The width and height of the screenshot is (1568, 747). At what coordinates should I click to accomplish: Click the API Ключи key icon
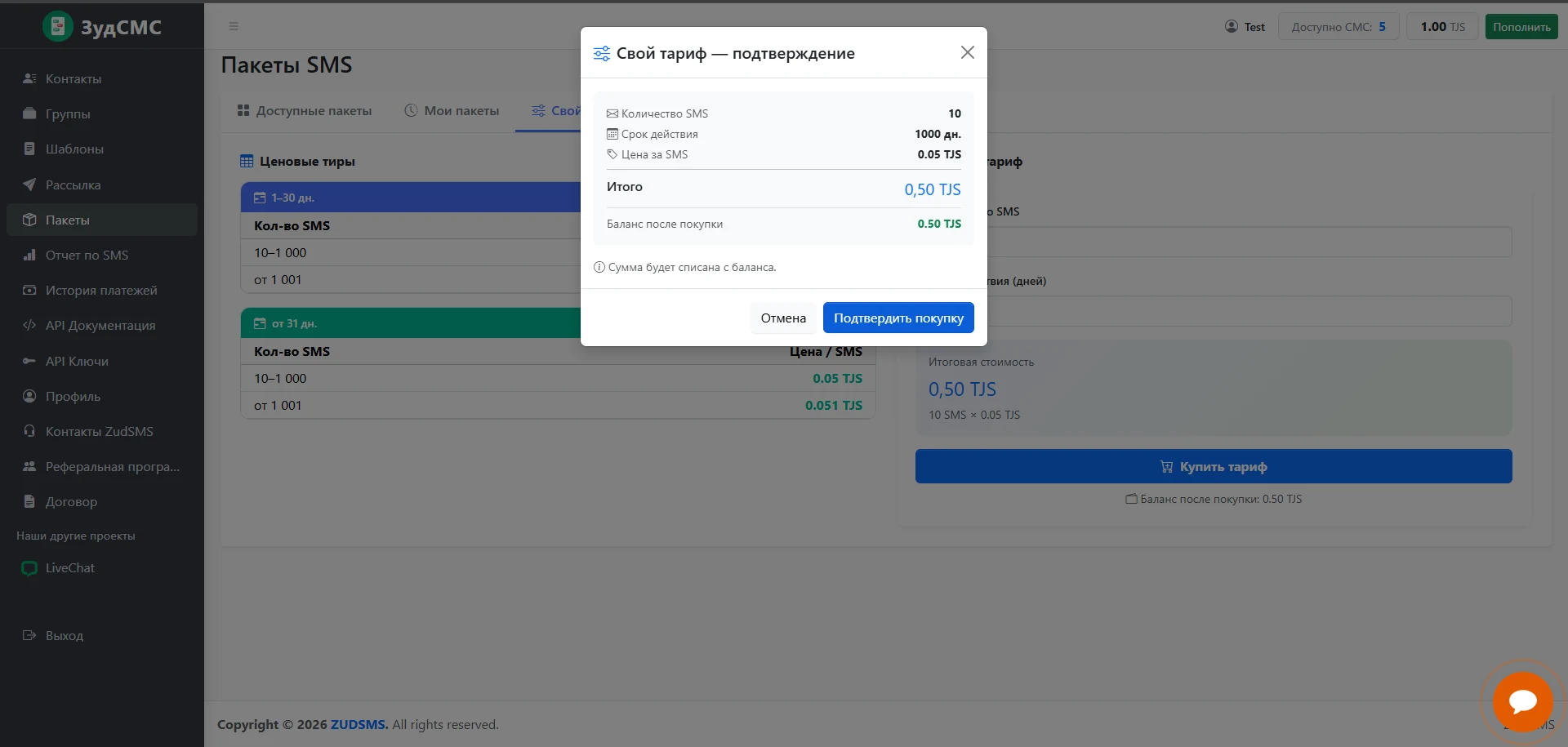click(29, 361)
